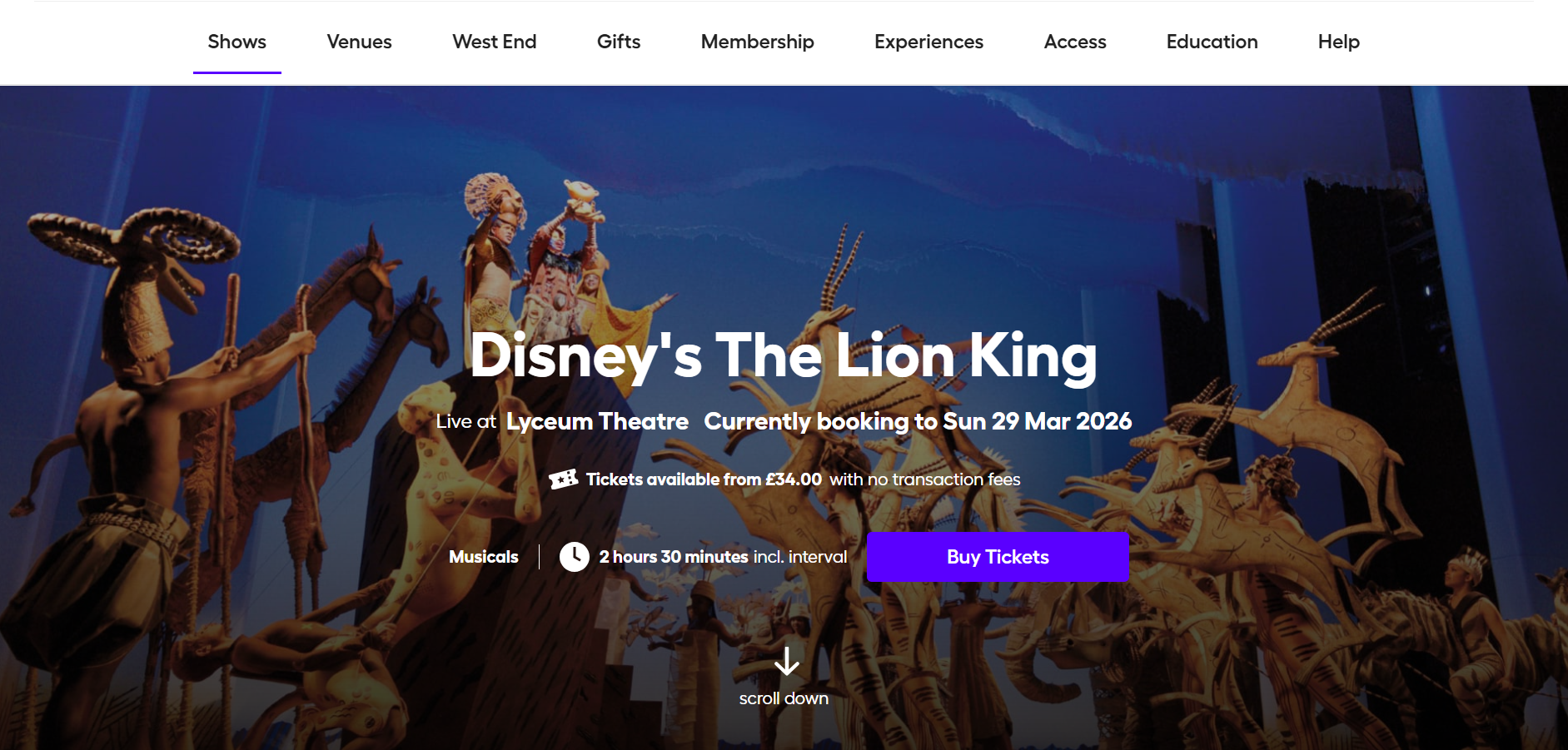This screenshot has width=1568, height=750.
Task: Click the Tickets available from £34.00 text
Action: pyautogui.click(x=704, y=479)
